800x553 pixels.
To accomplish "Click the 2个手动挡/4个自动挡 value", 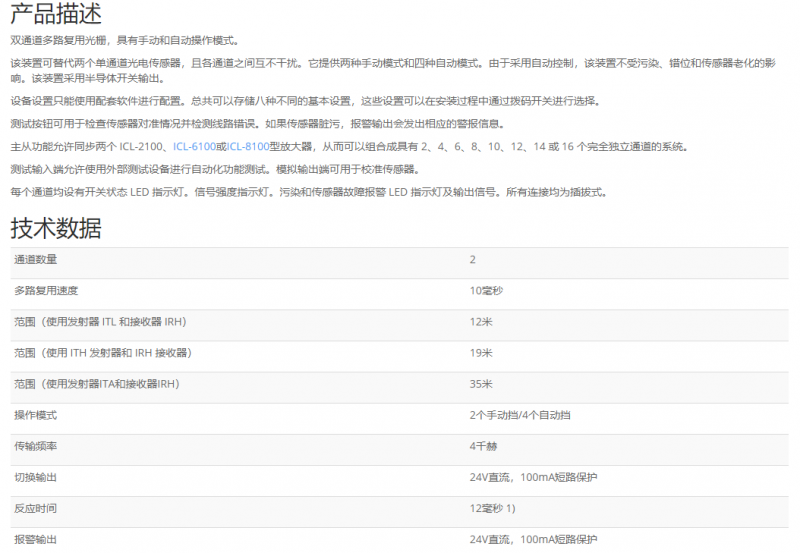I will coord(520,415).
